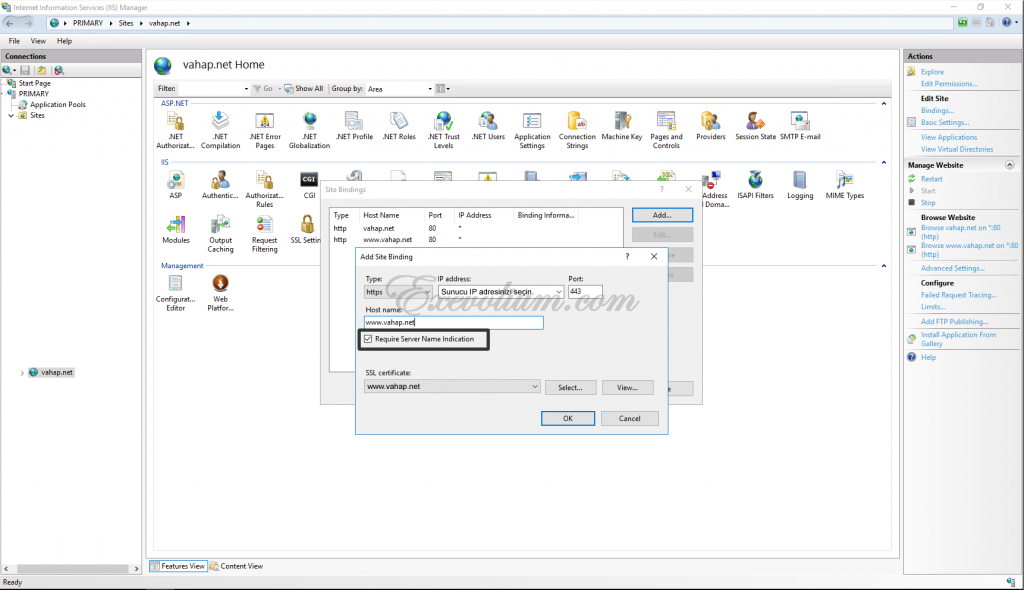The height and width of the screenshot is (590, 1024).
Task: Open the File menu
Action: click(x=14, y=41)
